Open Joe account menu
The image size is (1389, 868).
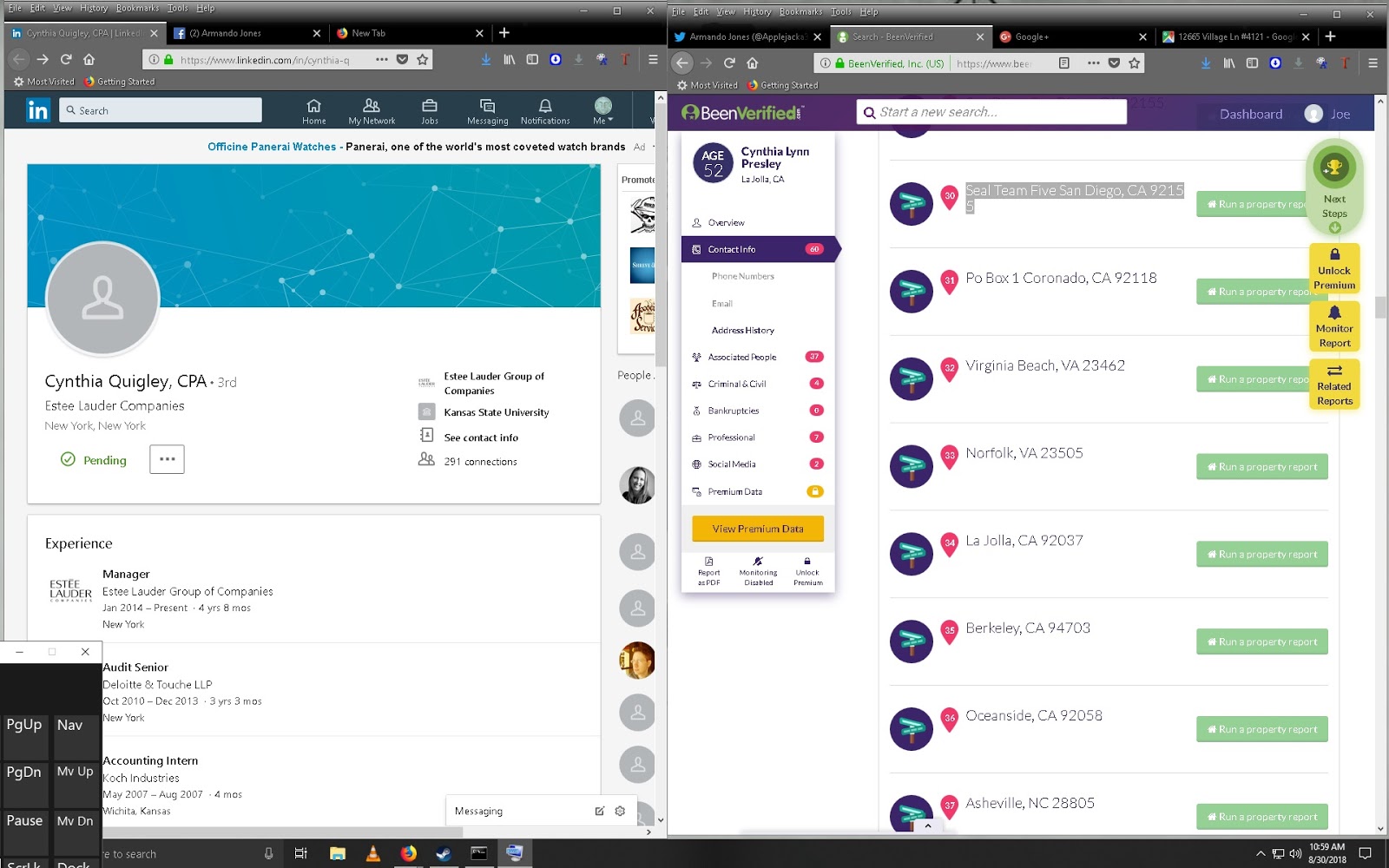[1328, 114]
